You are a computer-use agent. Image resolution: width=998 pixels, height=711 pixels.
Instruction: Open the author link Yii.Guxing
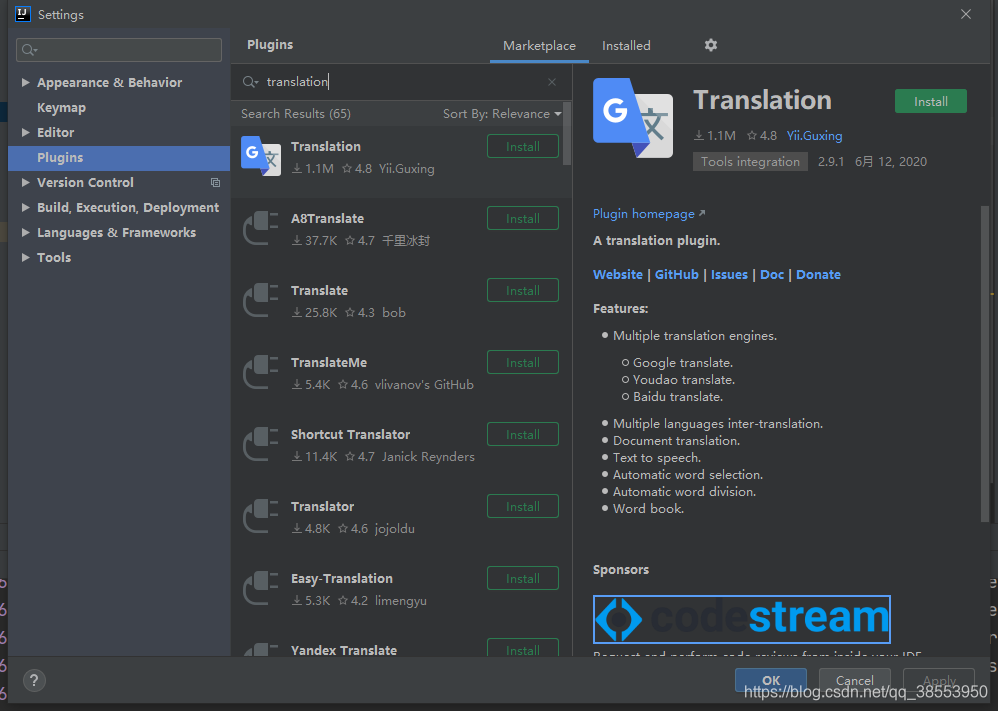pyautogui.click(x=814, y=136)
